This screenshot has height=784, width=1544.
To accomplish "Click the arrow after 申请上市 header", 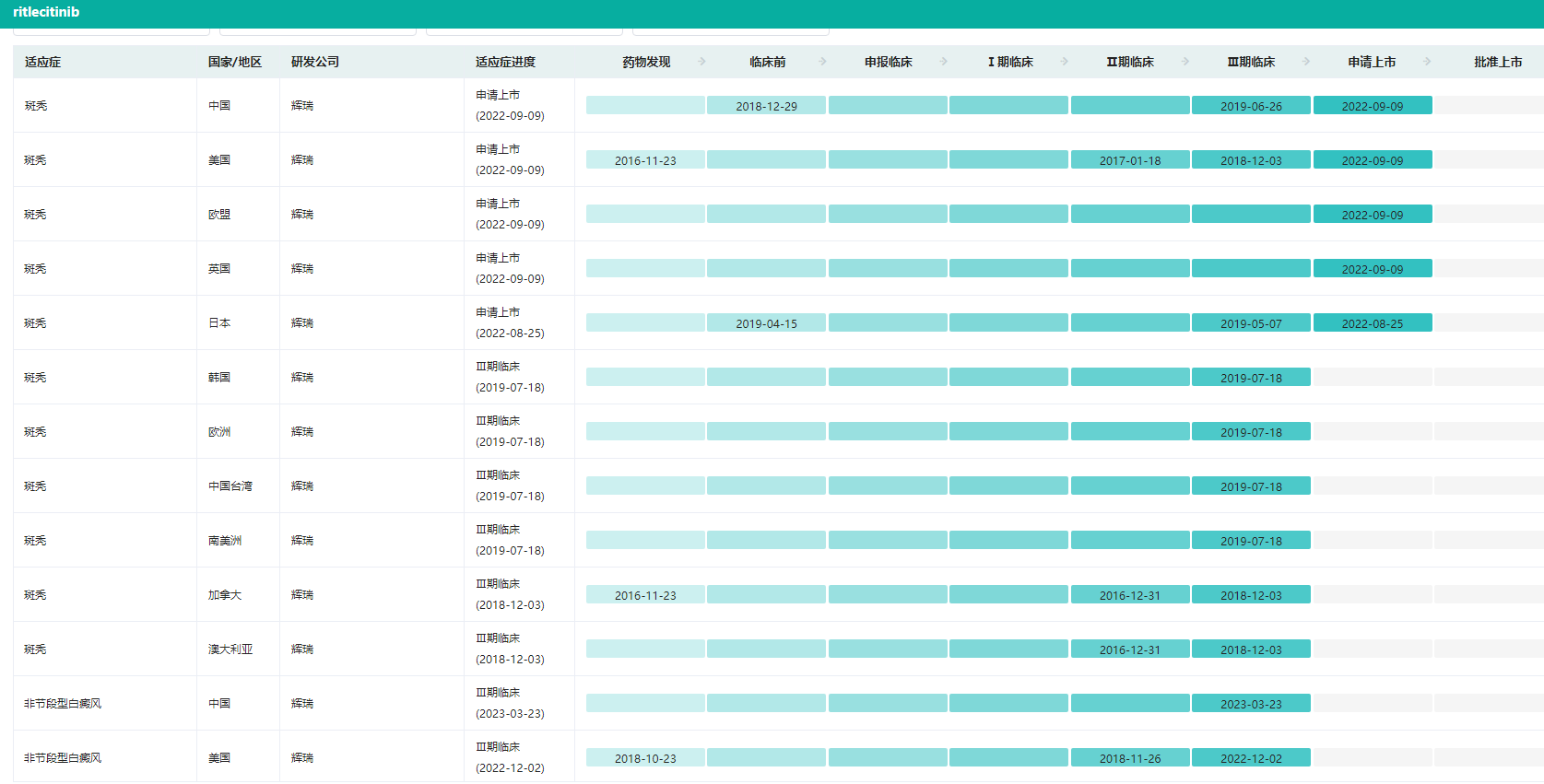I will coord(1427,62).
